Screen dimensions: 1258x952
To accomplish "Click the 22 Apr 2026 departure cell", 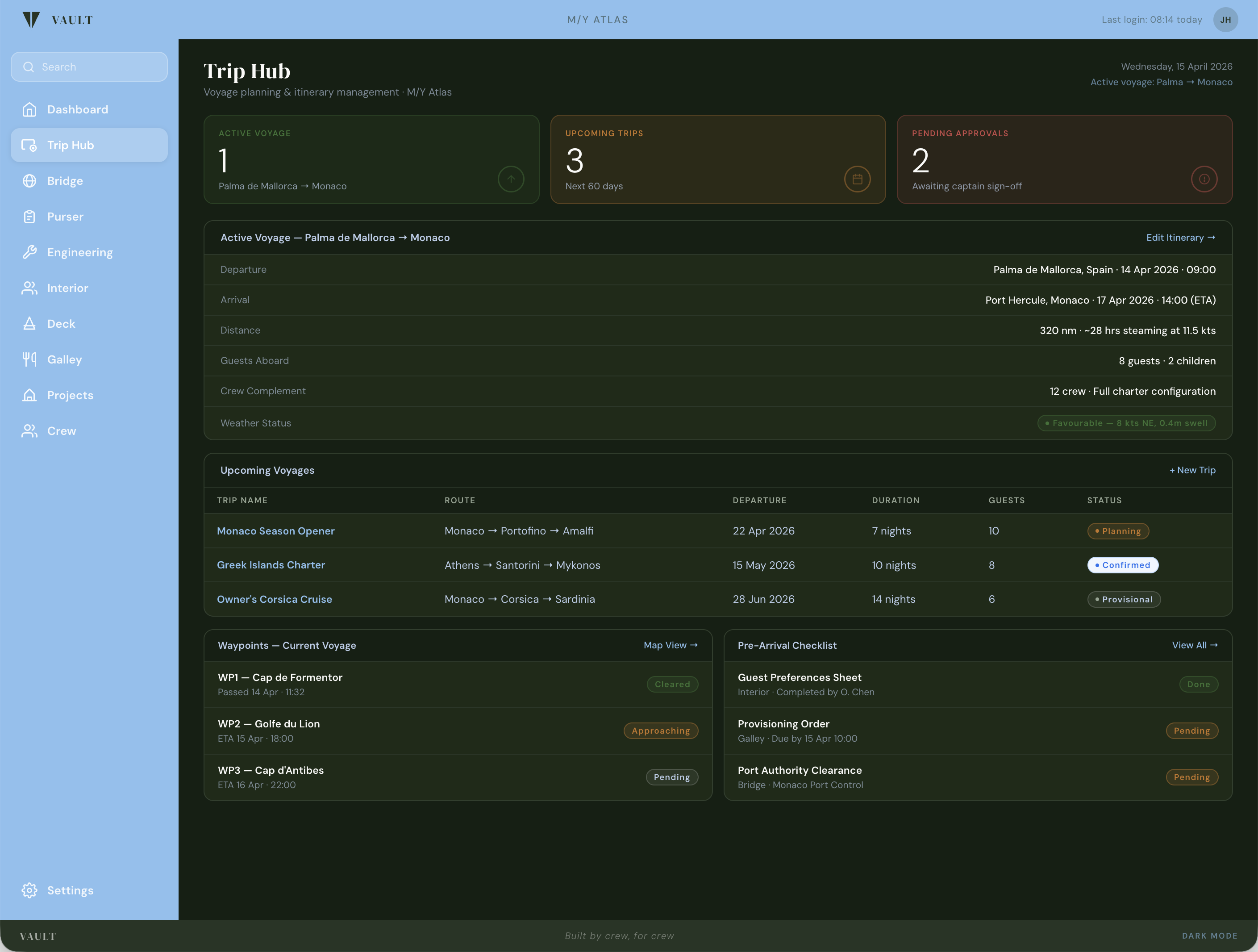I will point(763,531).
